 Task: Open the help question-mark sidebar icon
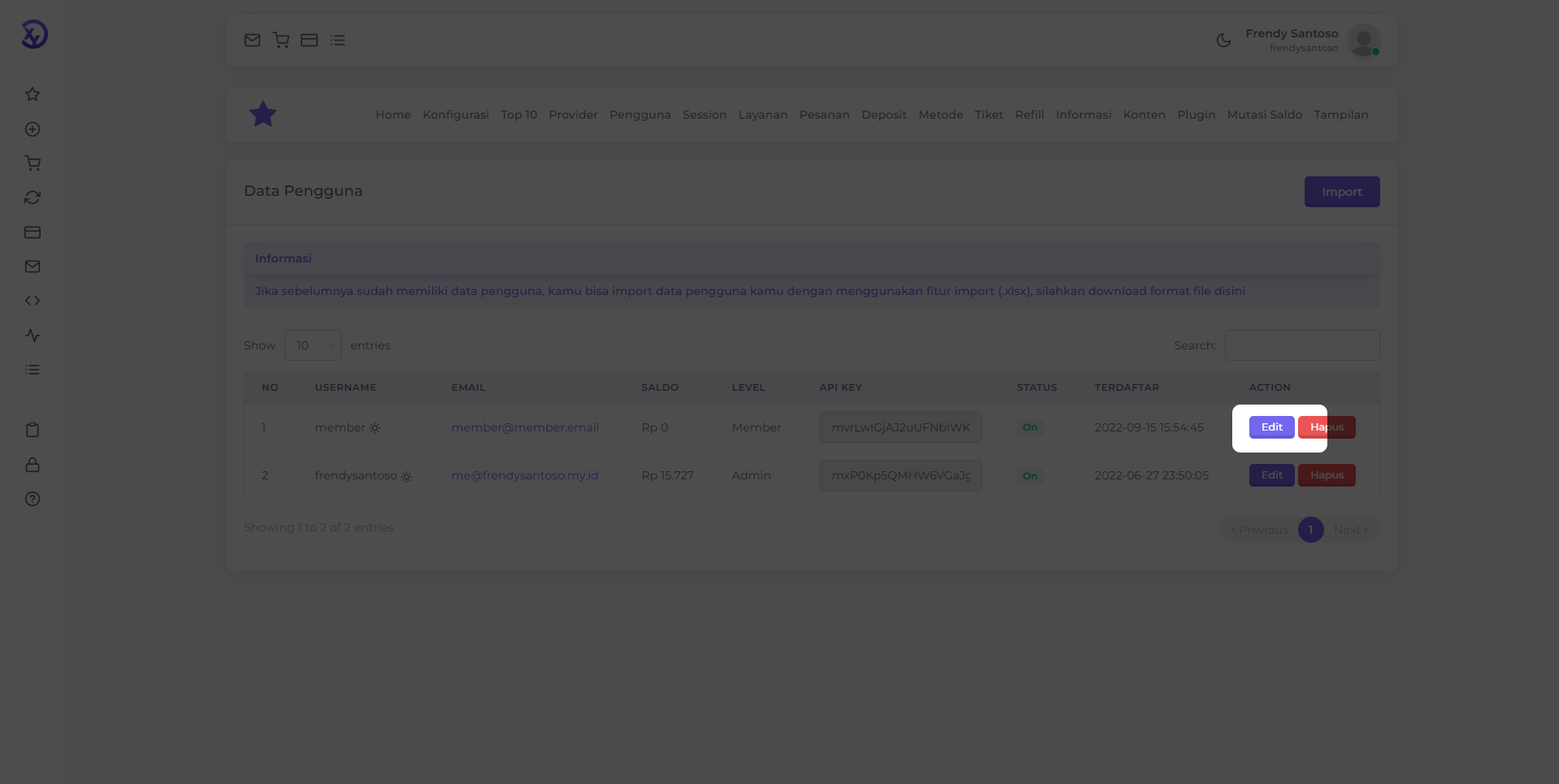33,499
